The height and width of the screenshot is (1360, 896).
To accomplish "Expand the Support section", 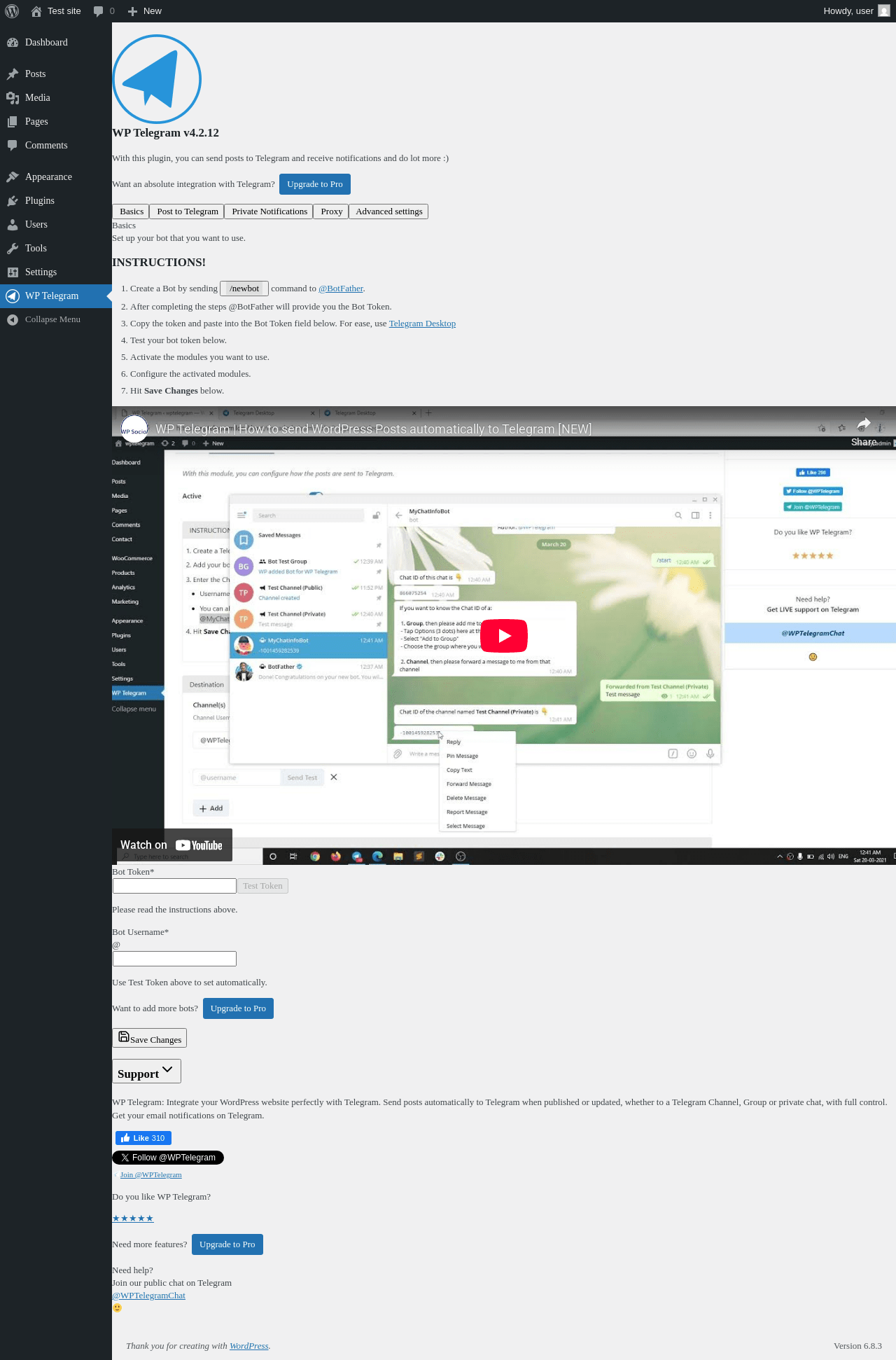I will tap(146, 1071).
